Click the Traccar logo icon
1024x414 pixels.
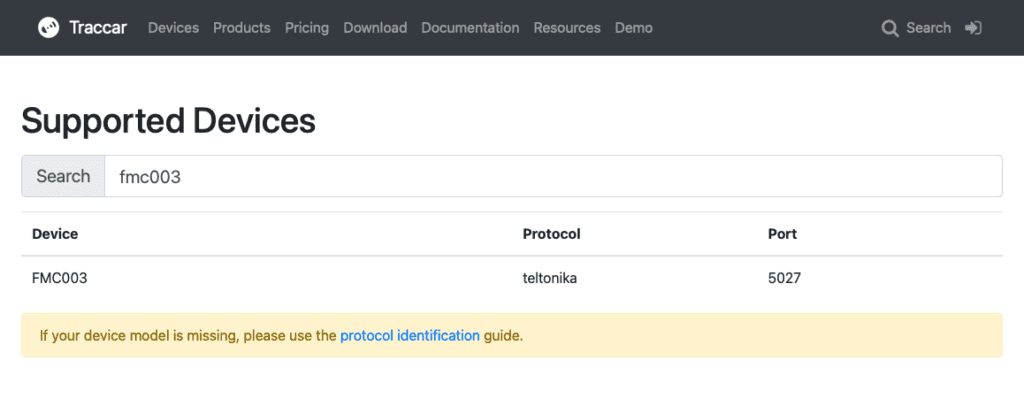click(x=48, y=27)
